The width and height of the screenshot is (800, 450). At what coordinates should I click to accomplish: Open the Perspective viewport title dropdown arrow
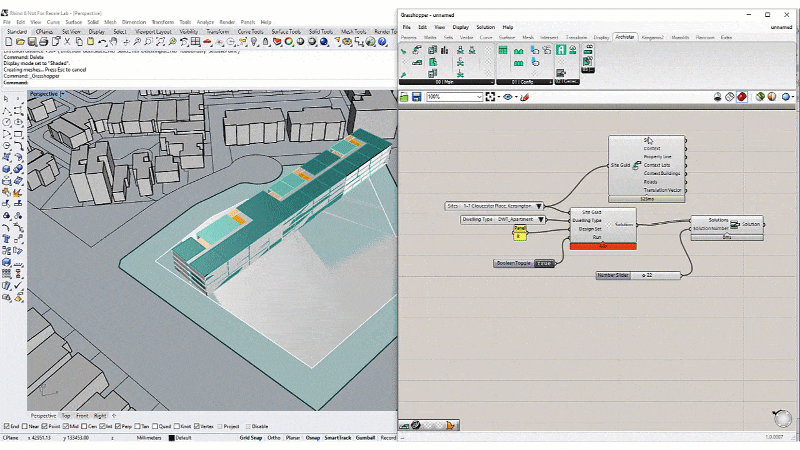point(62,94)
